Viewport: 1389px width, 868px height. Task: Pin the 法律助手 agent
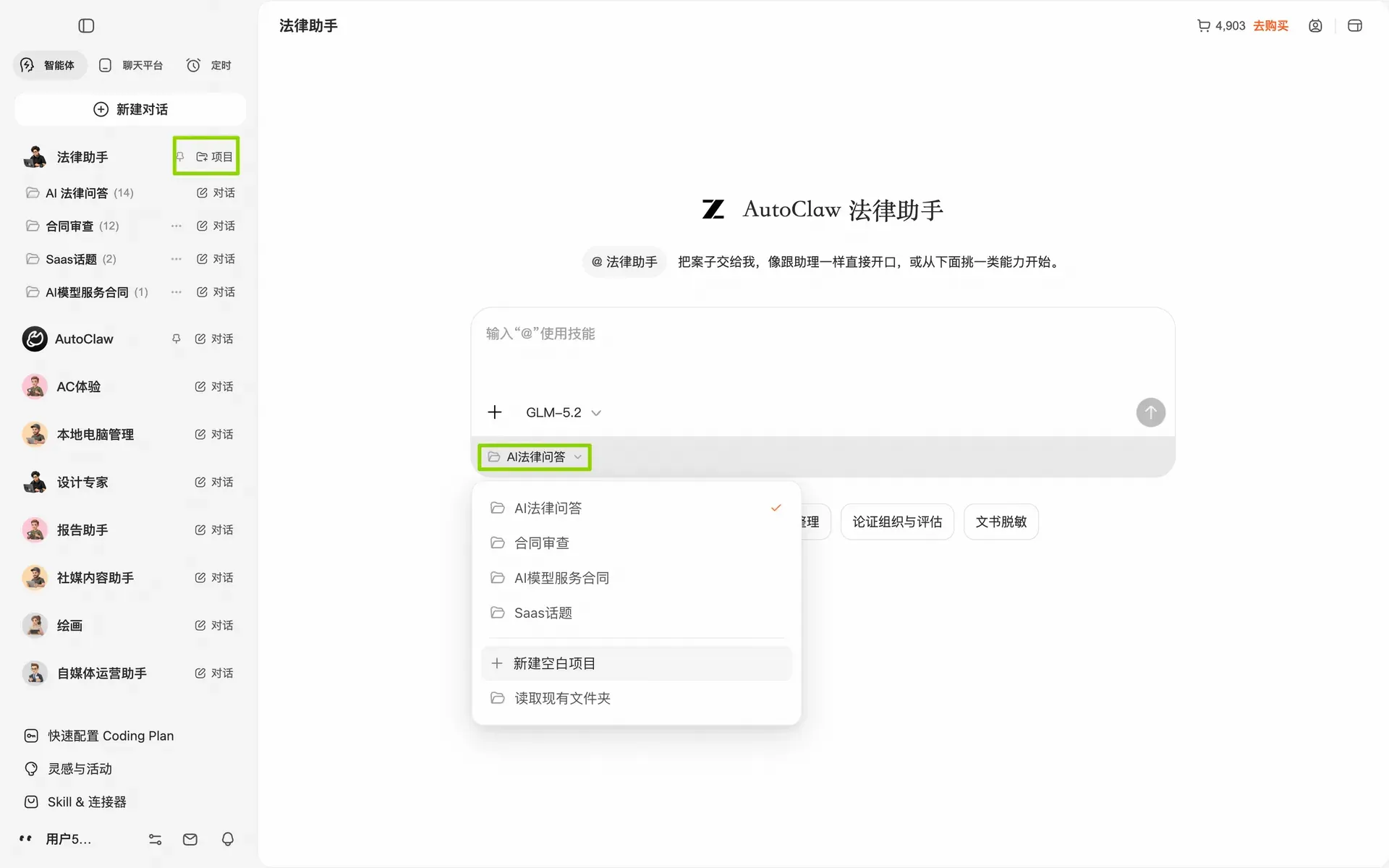pyautogui.click(x=180, y=157)
